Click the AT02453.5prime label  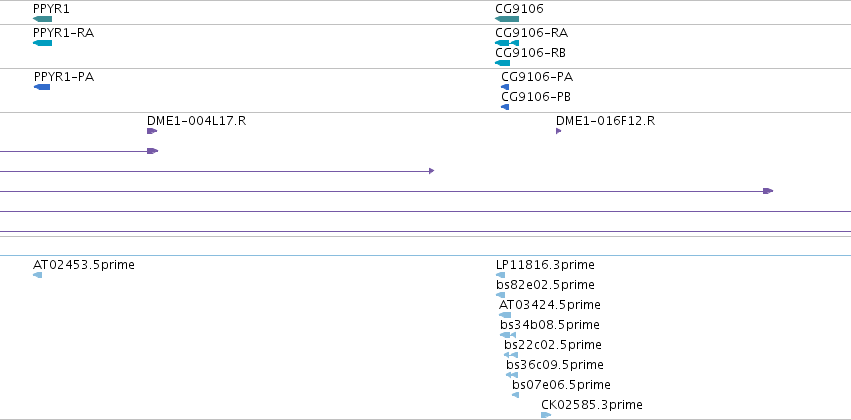pyautogui.click(x=84, y=265)
